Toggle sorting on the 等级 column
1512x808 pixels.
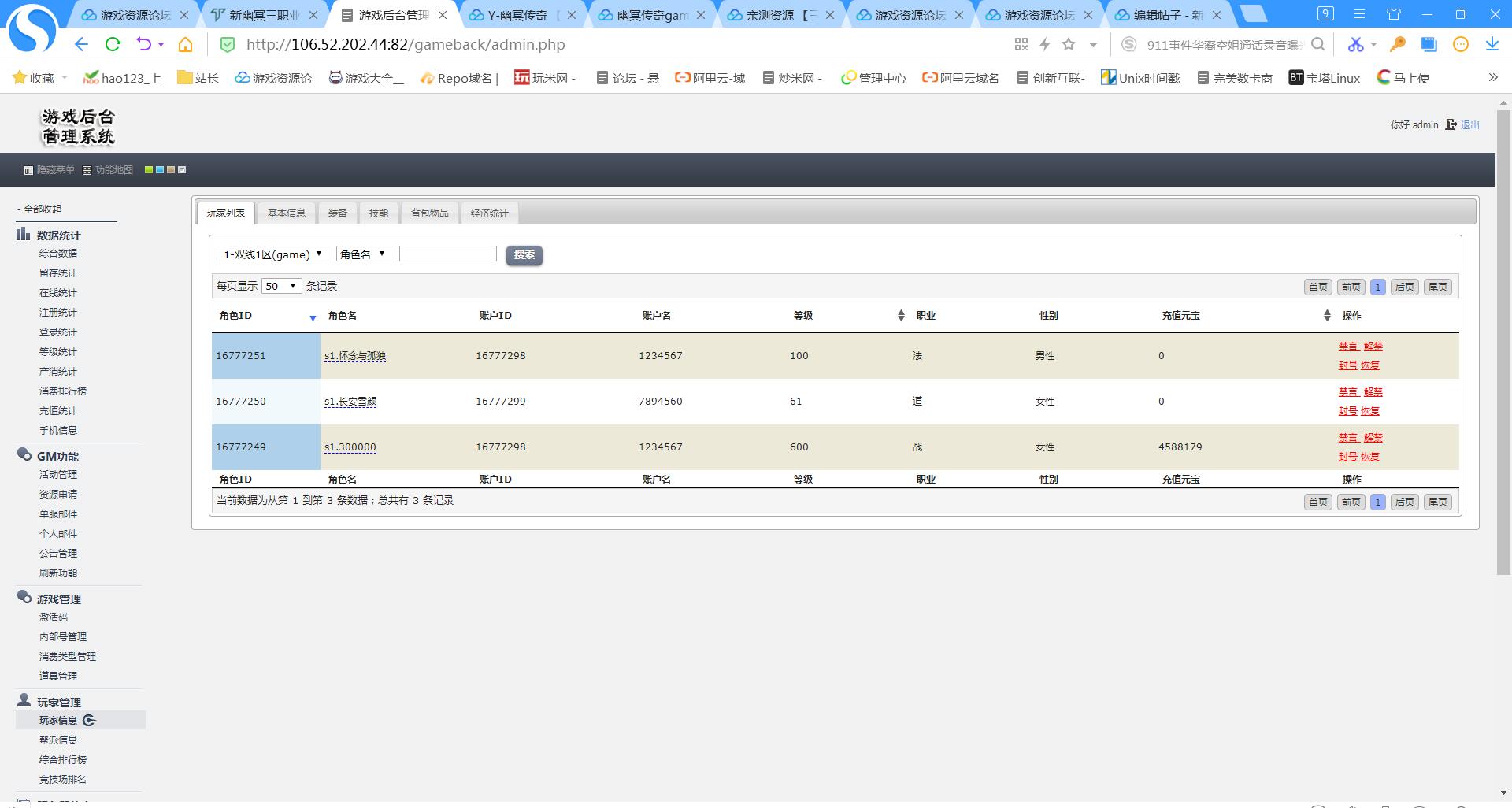pyautogui.click(x=901, y=316)
